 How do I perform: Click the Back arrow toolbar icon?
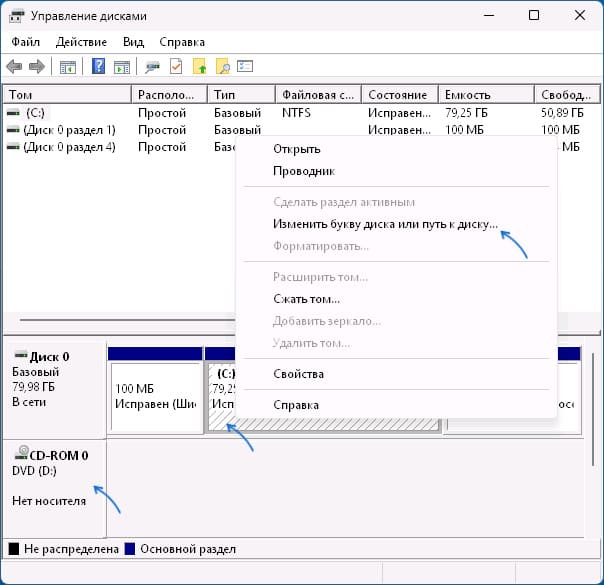click(14, 67)
